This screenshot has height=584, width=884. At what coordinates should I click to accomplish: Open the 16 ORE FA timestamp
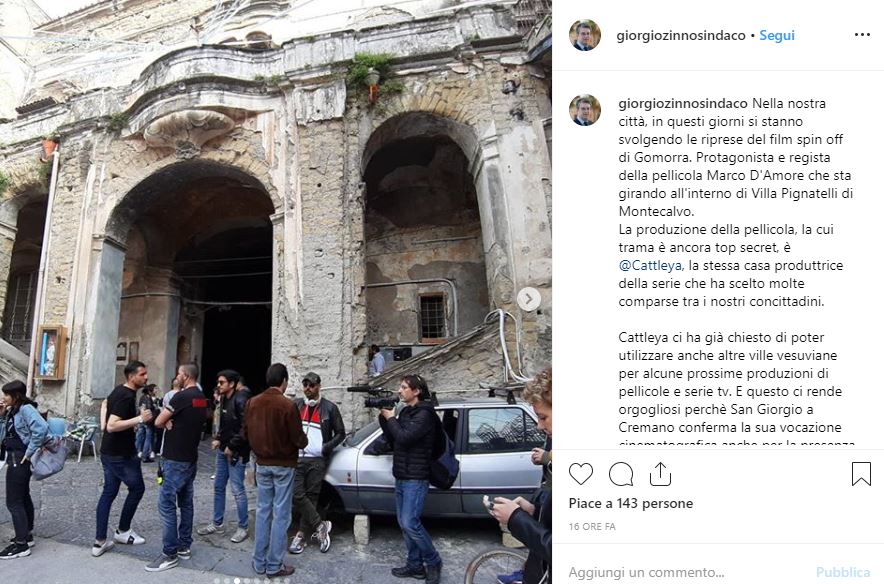pos(592,527)
